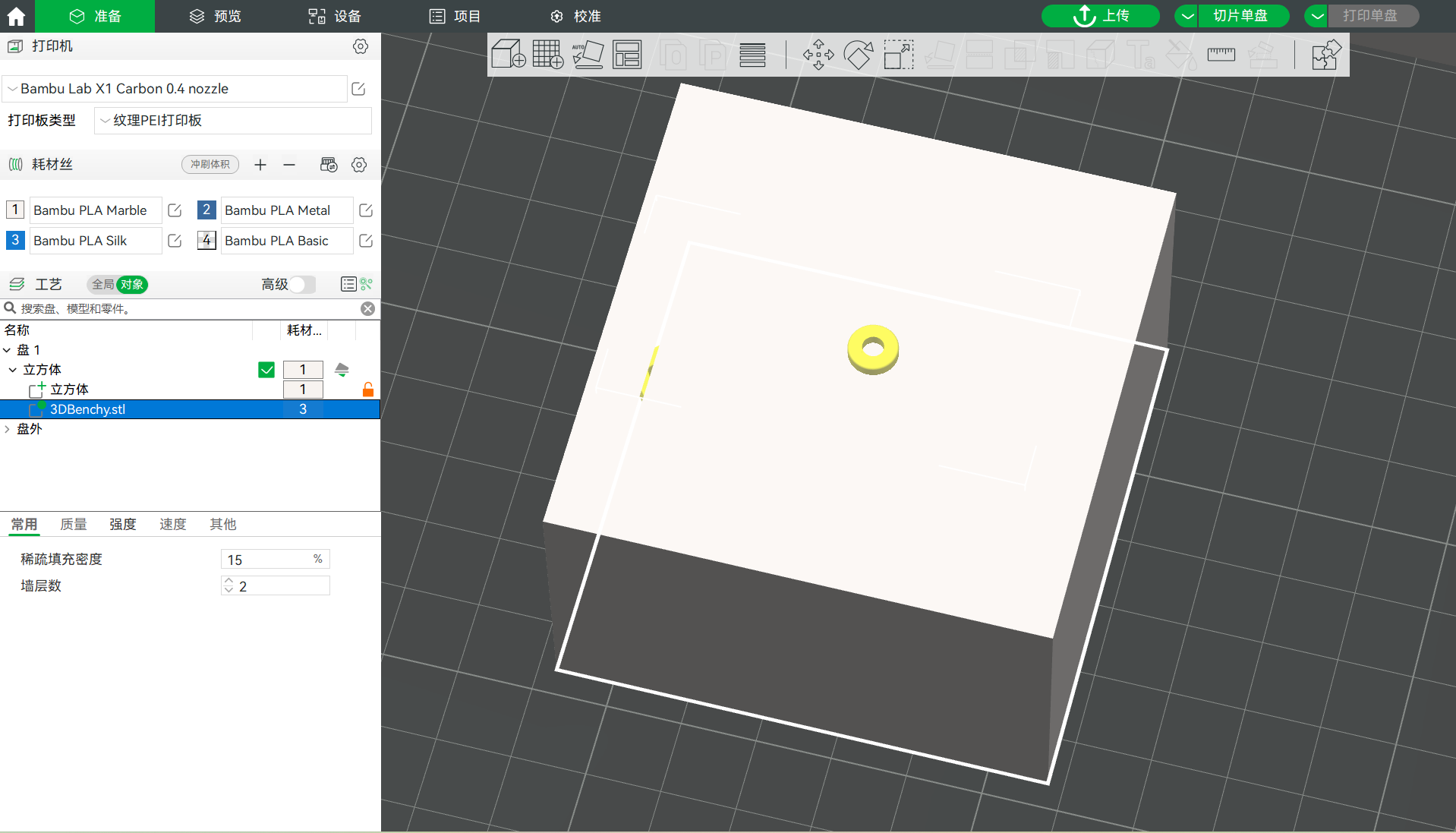Click filament 1 color swatch
The height and width of the screenshot is (833, 1456).
[15, 210]
